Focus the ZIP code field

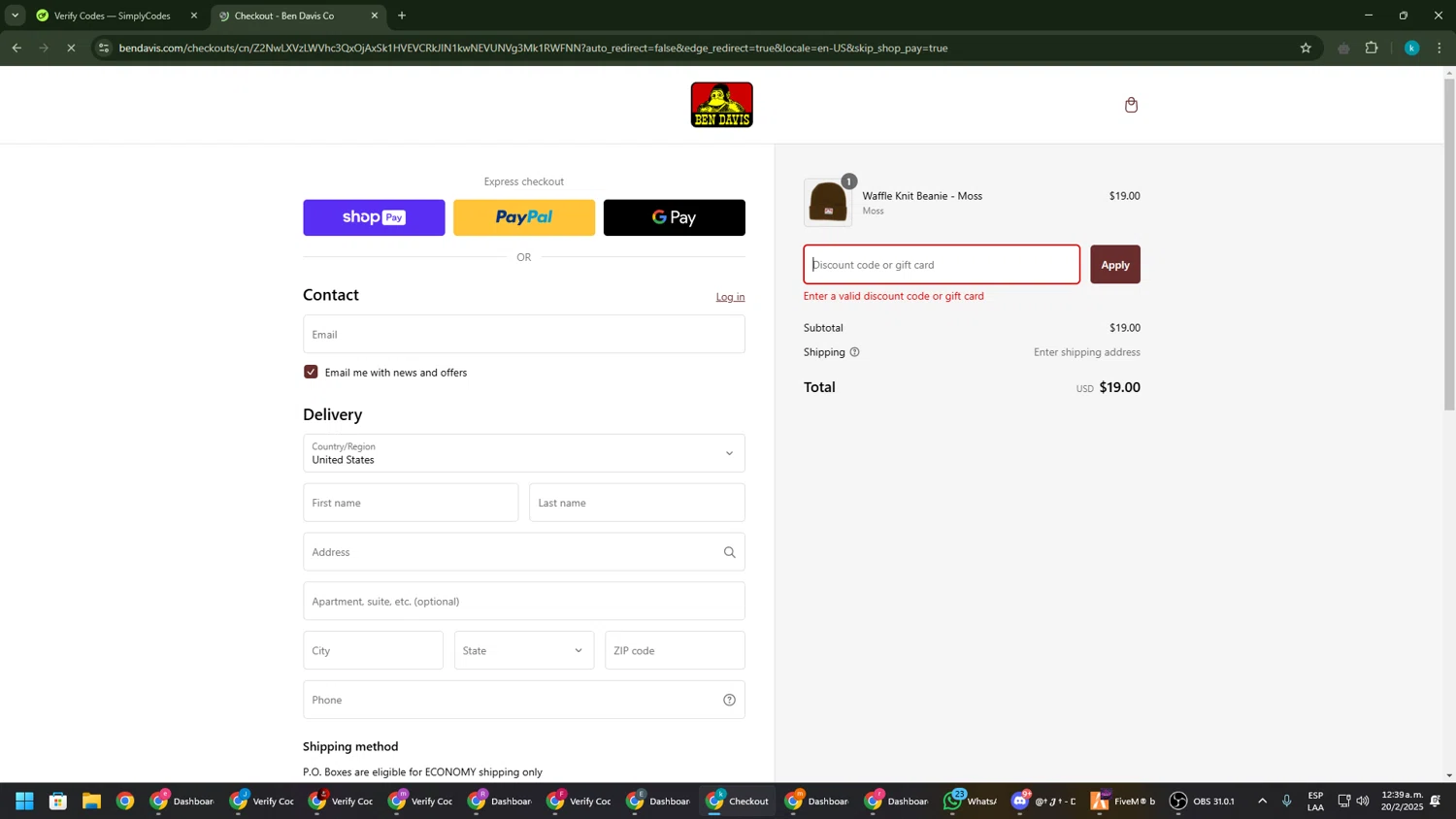675,650
